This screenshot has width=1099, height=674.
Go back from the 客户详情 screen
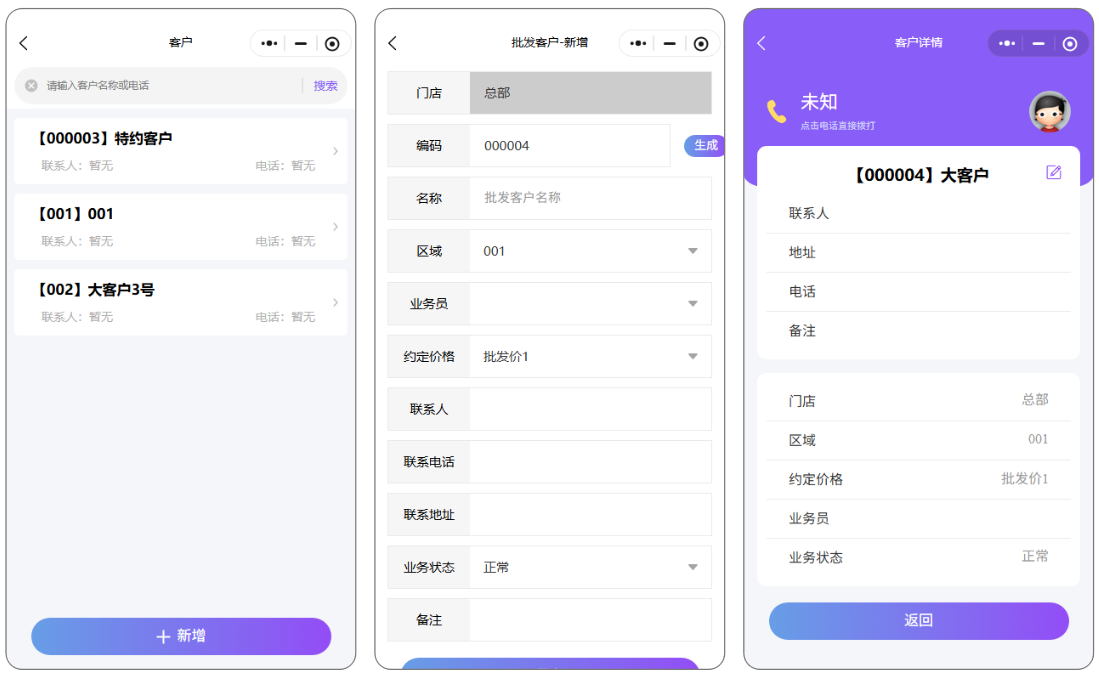click(x=762, y=43)
